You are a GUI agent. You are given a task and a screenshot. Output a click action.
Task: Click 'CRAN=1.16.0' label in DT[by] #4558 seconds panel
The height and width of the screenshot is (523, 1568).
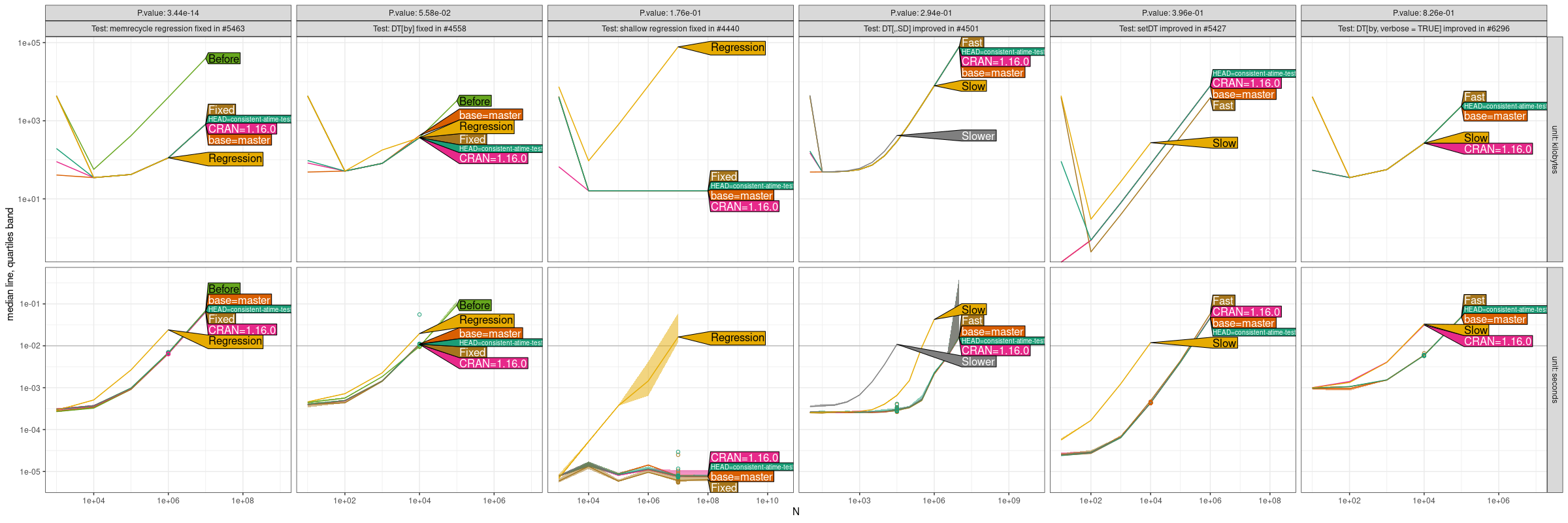pos(493,363)
